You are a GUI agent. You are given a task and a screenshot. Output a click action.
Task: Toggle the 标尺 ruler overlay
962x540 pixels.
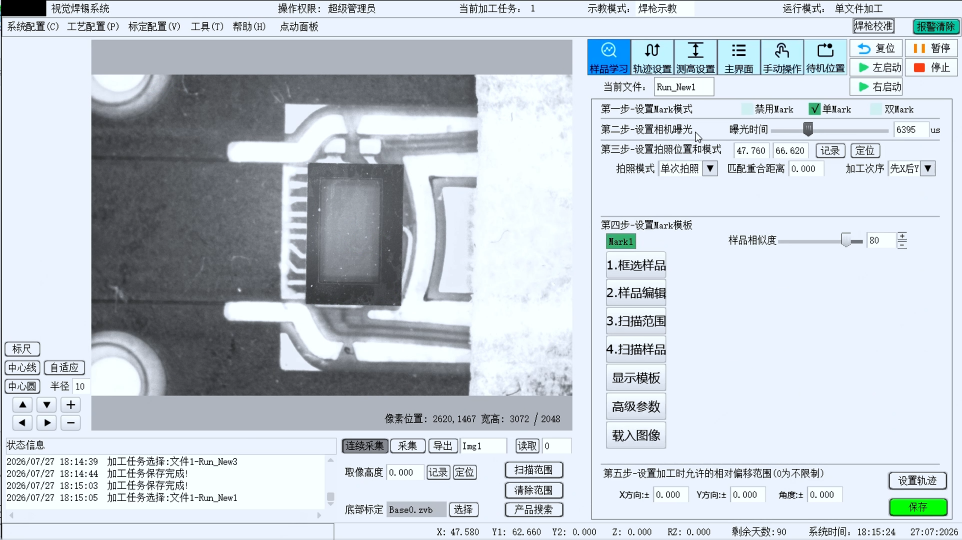pyautogui.click(x=22, y=349)
